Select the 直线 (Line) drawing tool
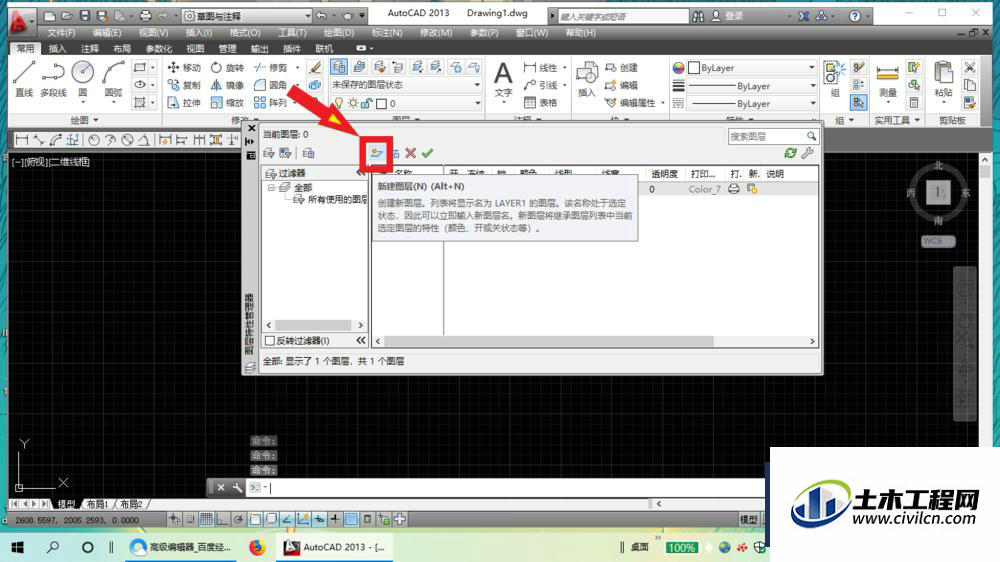Viewport: 1000px width, 562px height. point(24,78)
